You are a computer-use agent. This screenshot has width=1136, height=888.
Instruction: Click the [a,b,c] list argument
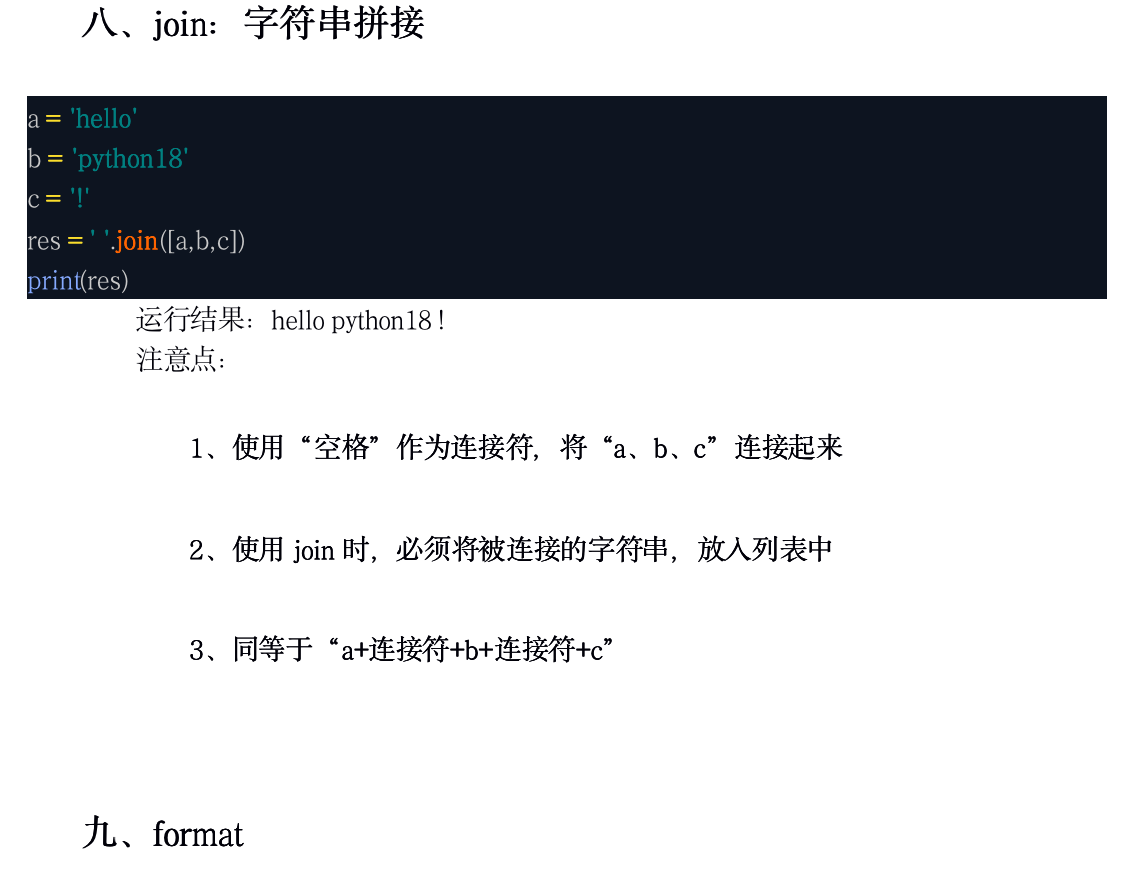click(x=203, y=241)
